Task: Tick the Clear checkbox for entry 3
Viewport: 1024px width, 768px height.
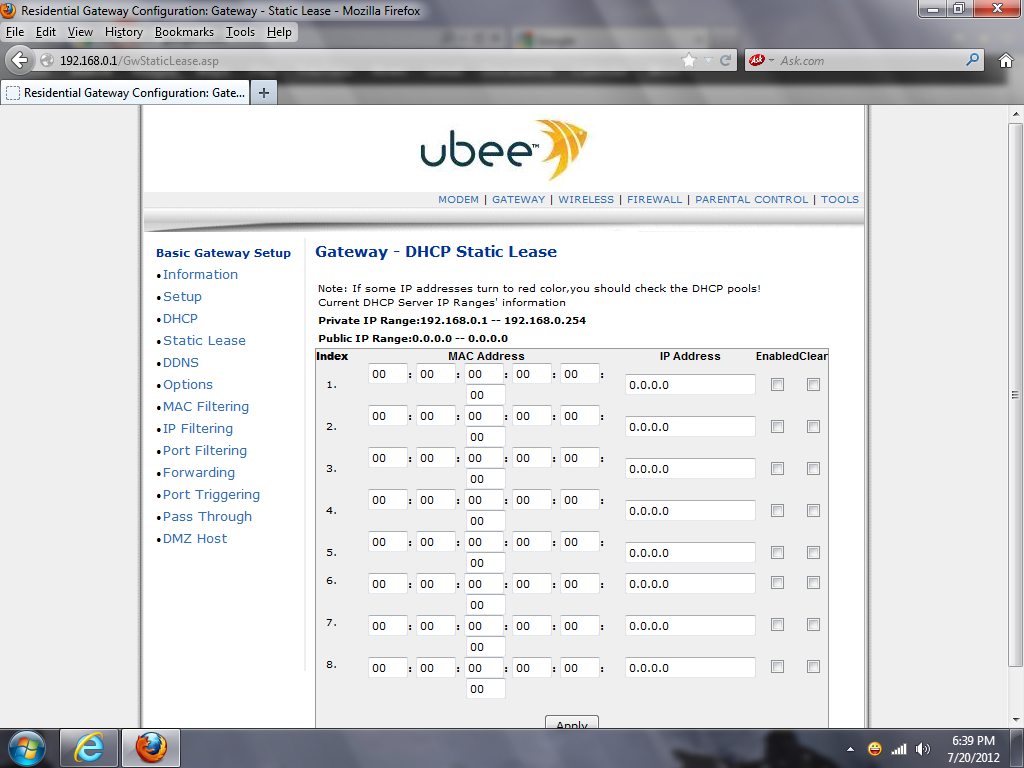Action: pos(813,469)
